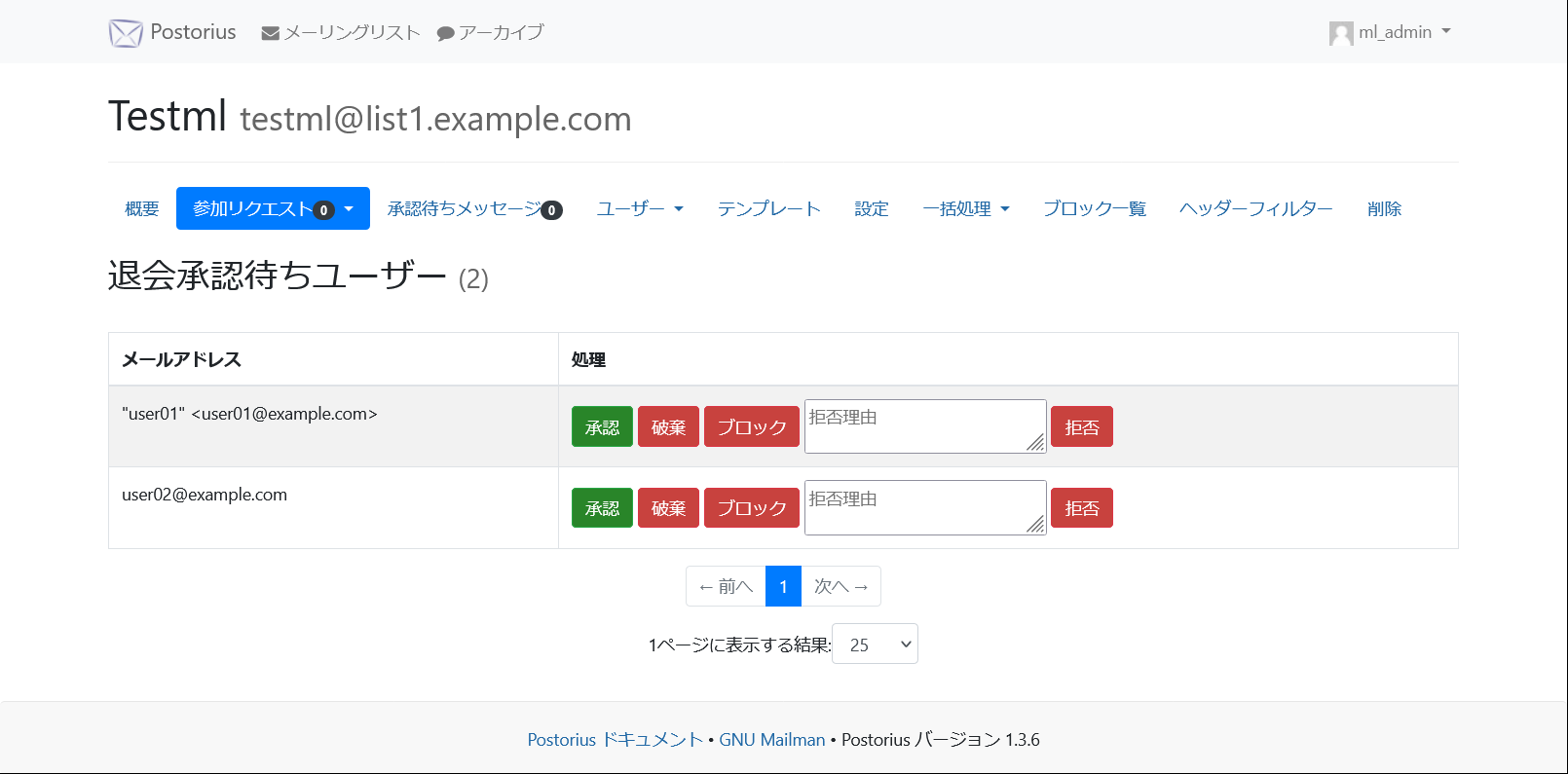Click the メールアドレス column header

333,359
